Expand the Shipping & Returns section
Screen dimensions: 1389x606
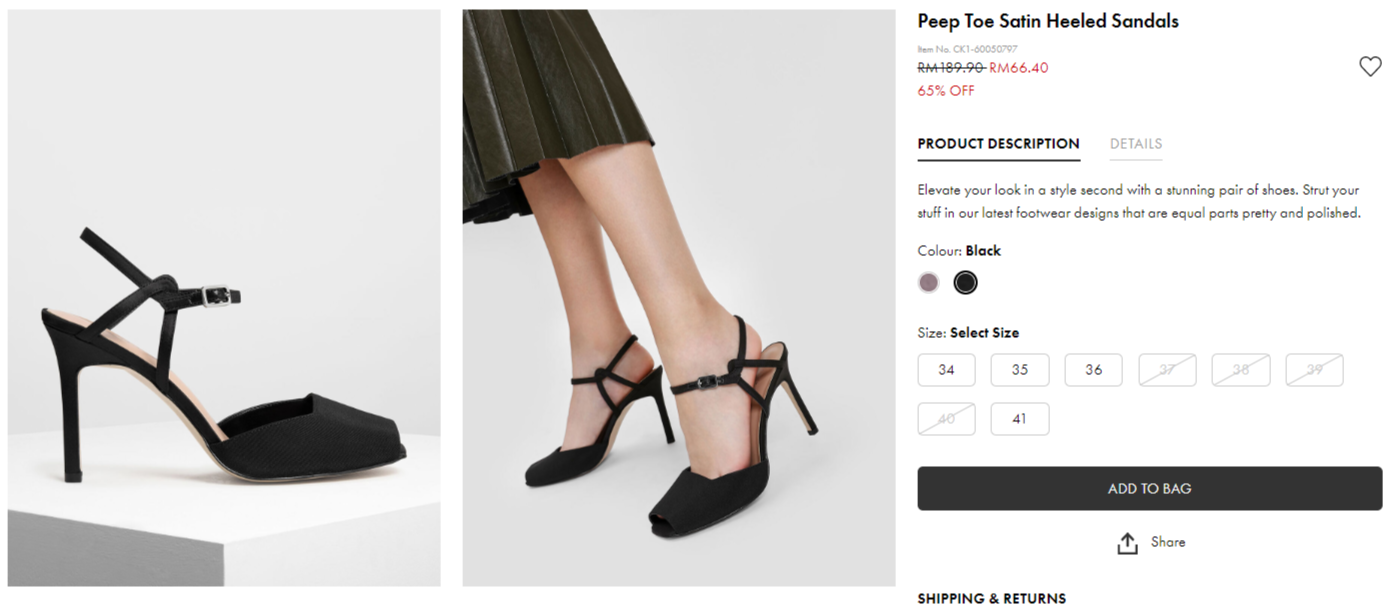pos(991,598)
